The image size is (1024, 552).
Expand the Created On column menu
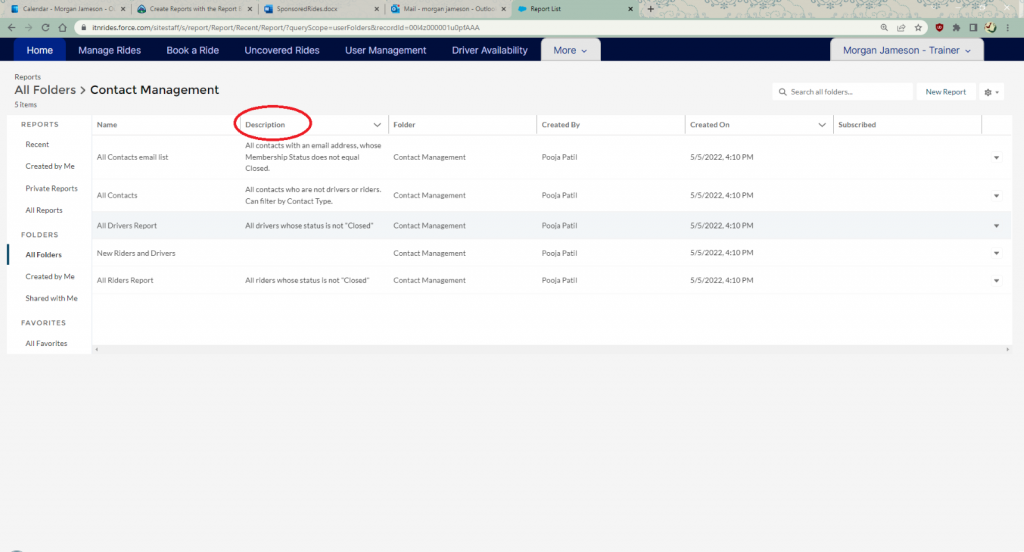[822, 125]
